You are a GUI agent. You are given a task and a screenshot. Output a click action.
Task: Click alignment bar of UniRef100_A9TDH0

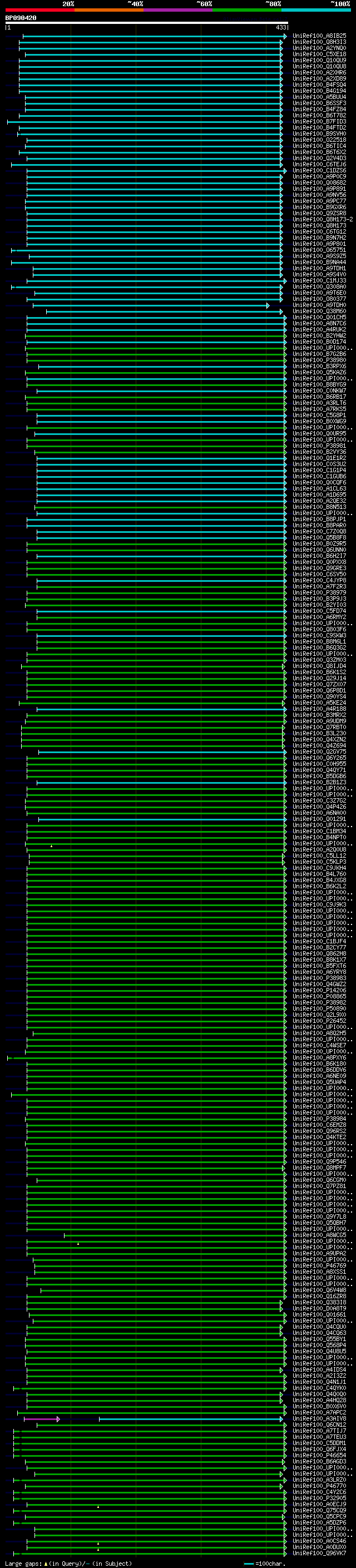151,305
